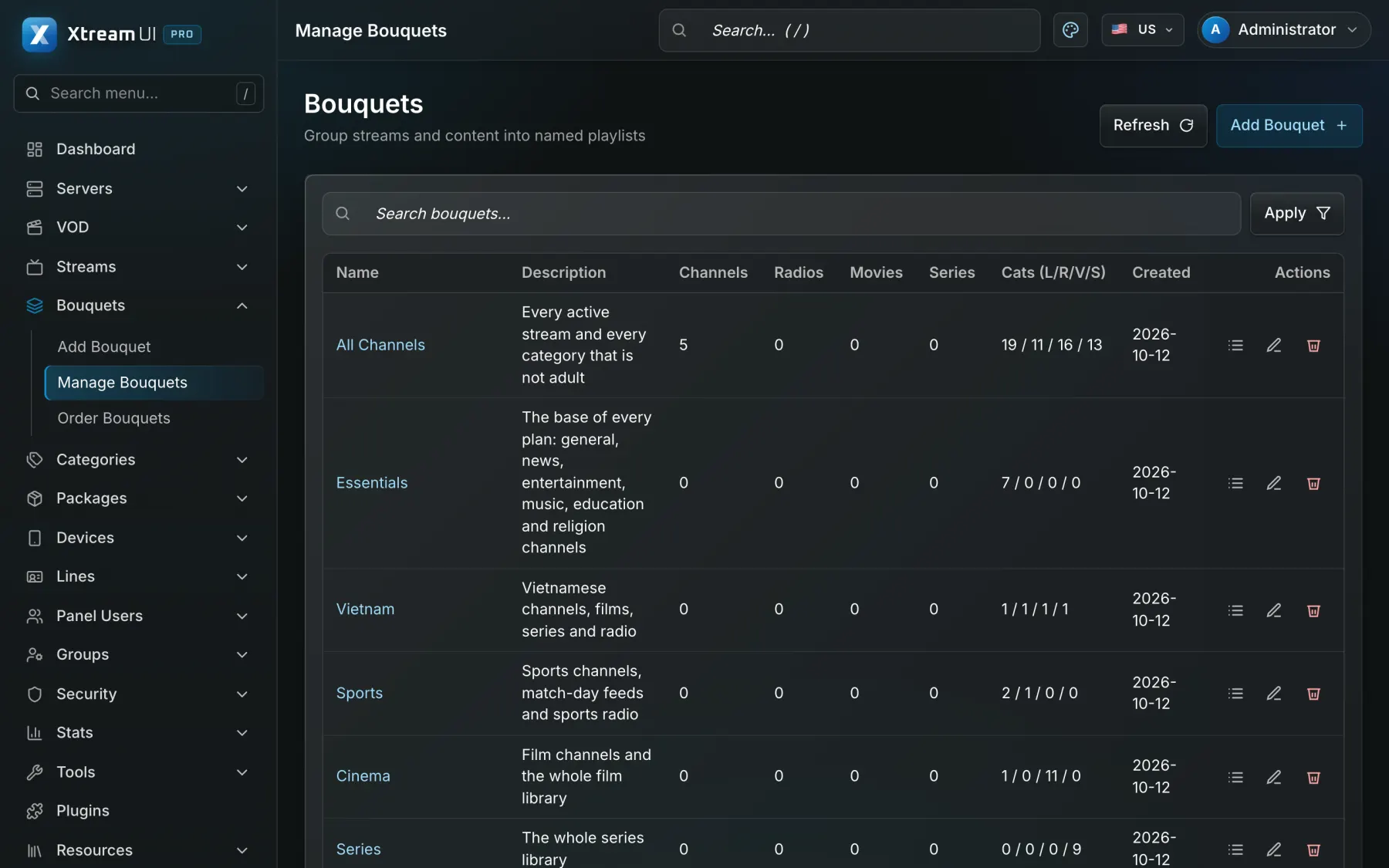Delete the Essentials bouquet with trash icon
Image resolution: width=1389 pixels, height=868 pixels.
click(x=1313, y=484)
